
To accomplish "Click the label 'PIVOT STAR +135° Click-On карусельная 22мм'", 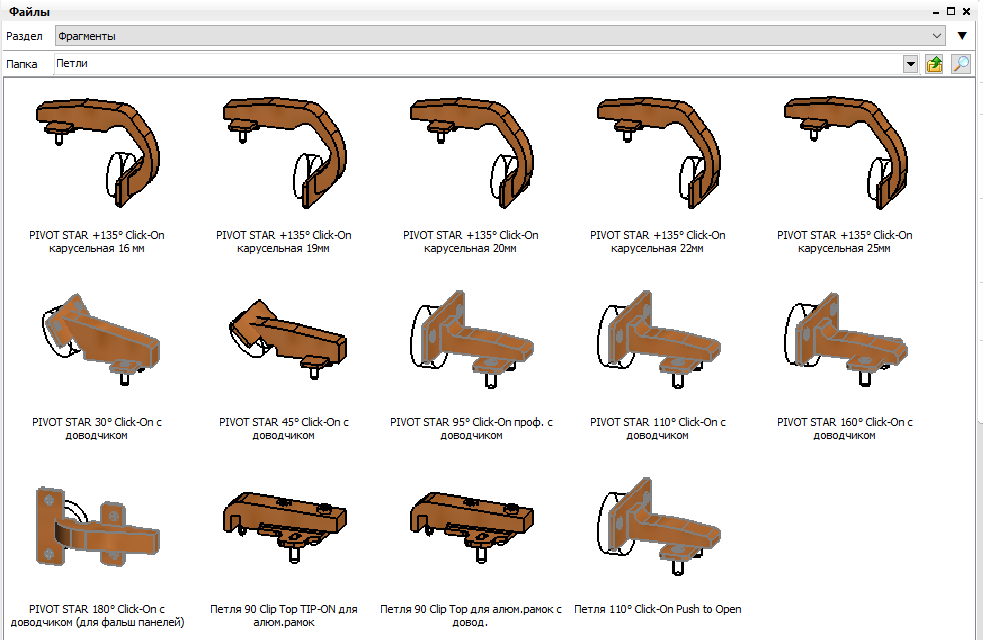I will pos(657,241).
